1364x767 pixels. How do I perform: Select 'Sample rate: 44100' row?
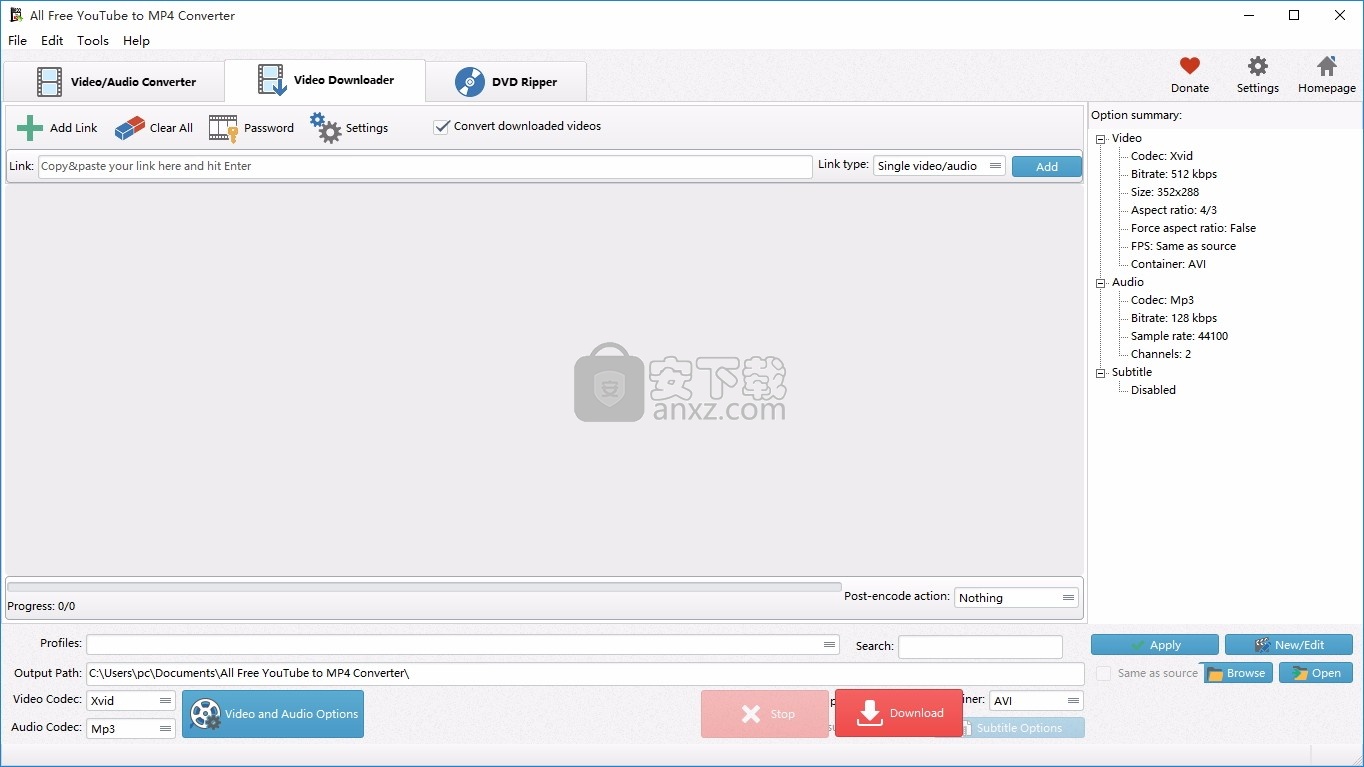[x=1179, y=336]
